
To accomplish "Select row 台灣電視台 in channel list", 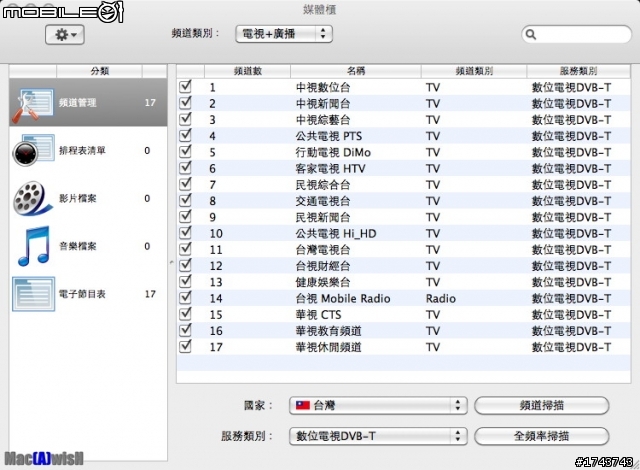I will click(404, 249).
